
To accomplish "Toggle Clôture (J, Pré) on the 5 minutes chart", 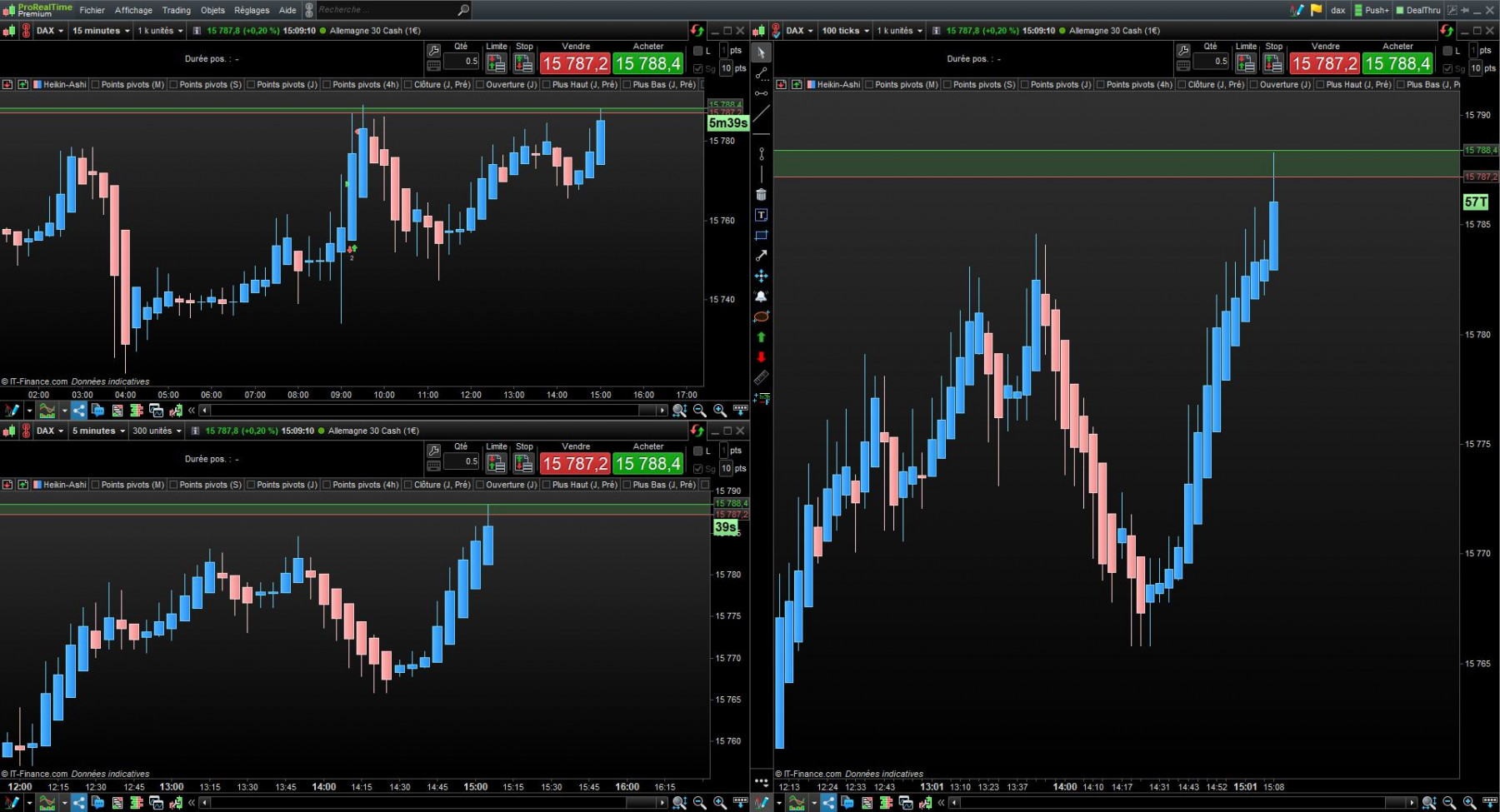I will [437, 485].
